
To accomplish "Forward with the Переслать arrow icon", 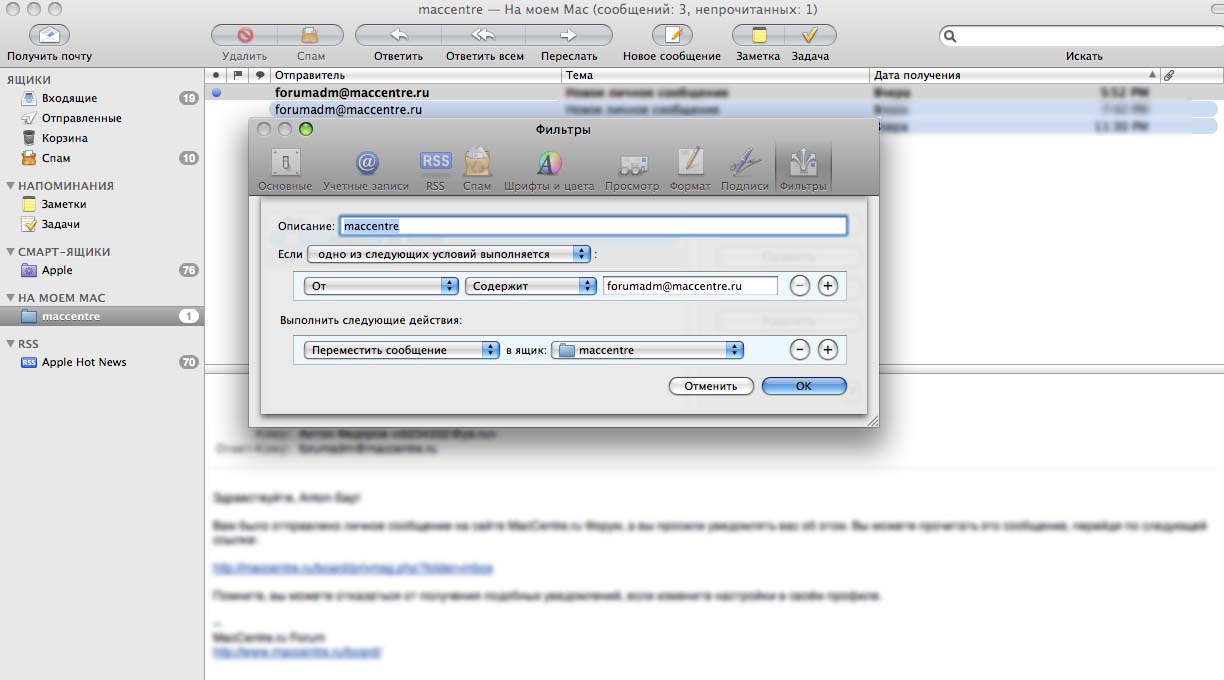I will click(x=569, y=35).
